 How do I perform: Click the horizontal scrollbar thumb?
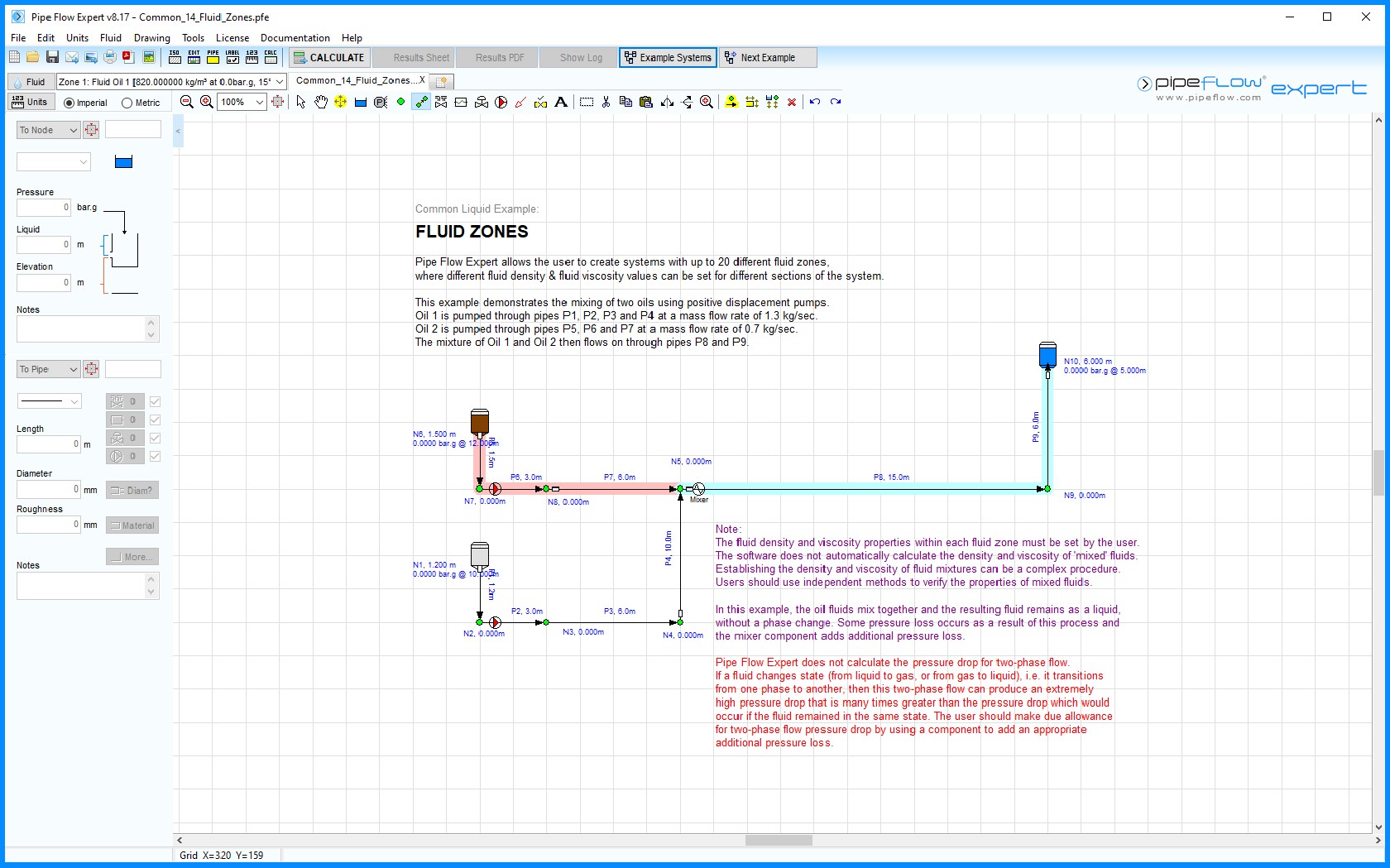(x=779, y=840)
